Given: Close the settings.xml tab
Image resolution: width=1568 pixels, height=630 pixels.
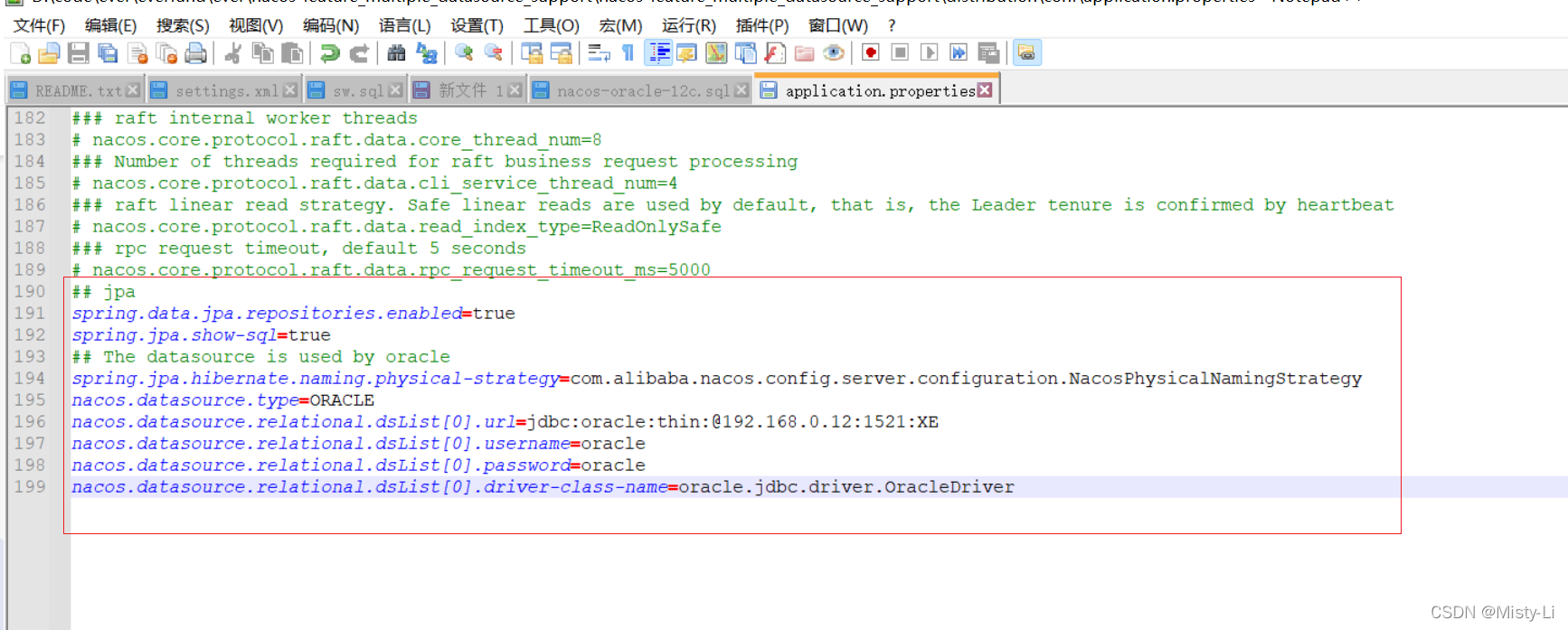Looking at the screenshot, I should [290, 90].
